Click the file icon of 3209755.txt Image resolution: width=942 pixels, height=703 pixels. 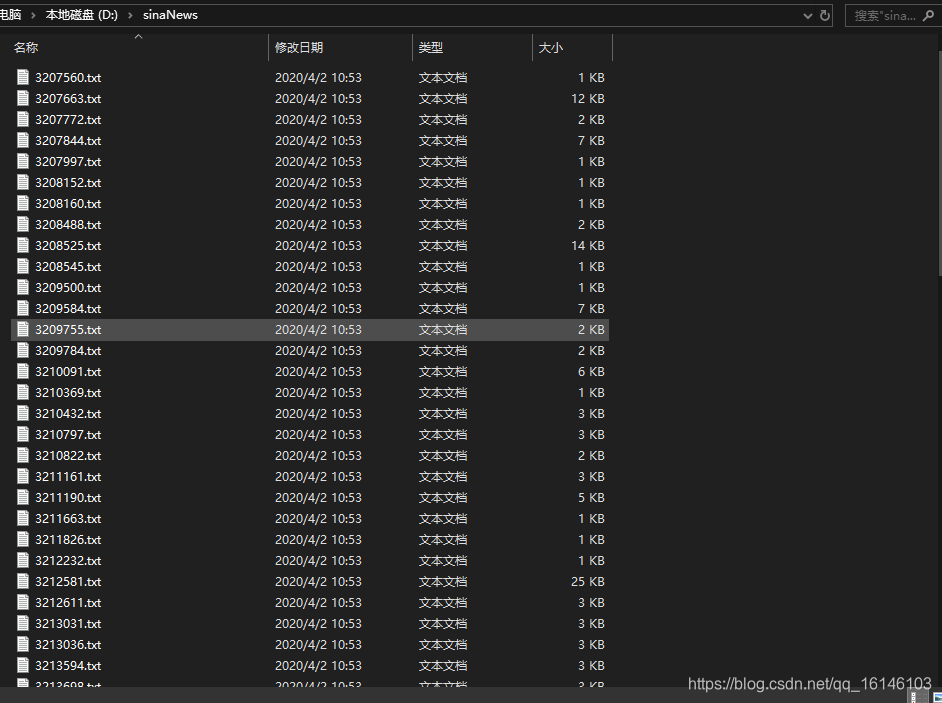(x=23, y=329)
